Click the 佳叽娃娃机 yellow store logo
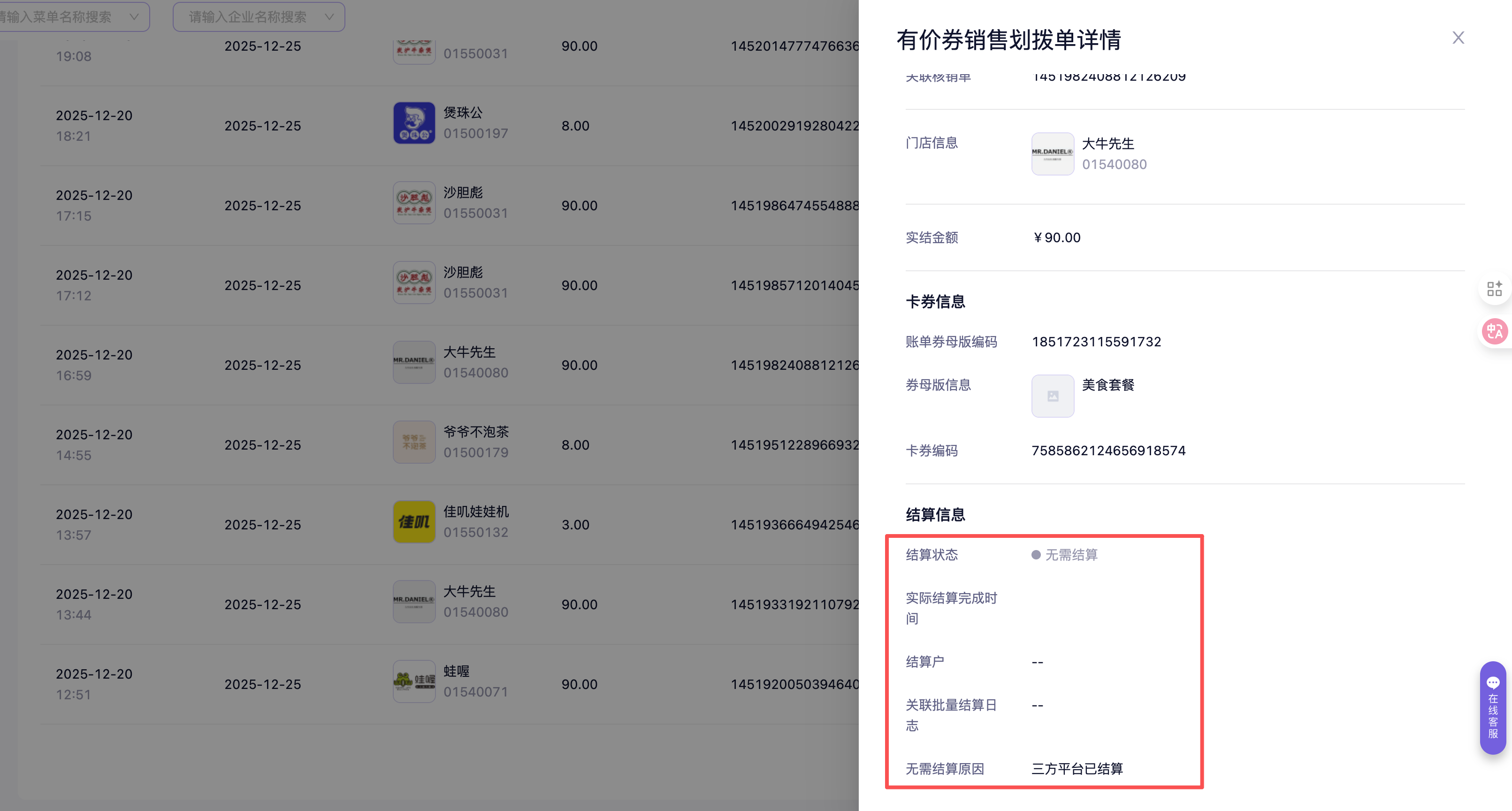The image size is (1512, 811). tap(414, 522)
